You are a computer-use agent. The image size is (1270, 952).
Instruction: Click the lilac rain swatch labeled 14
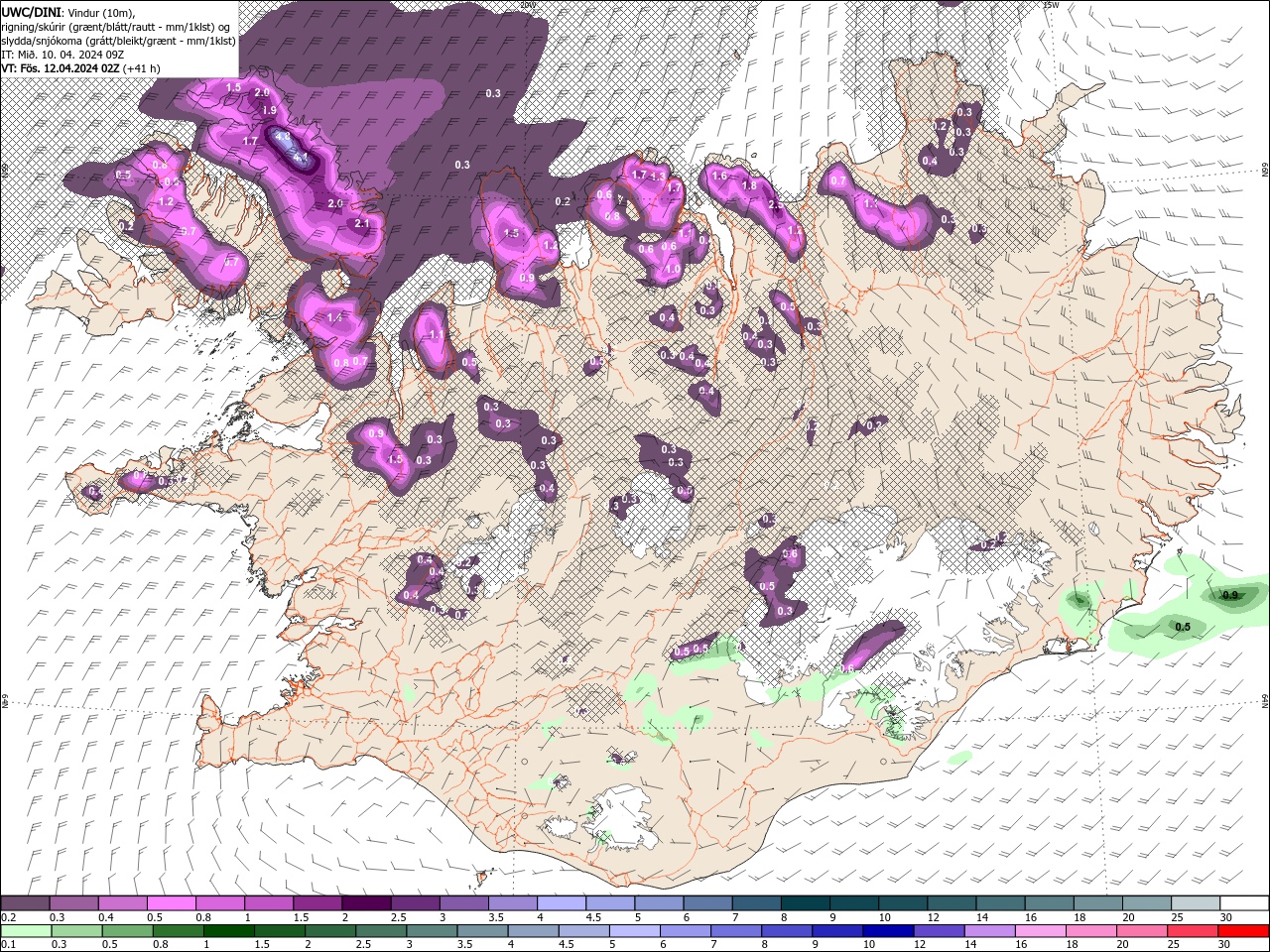pos(991,931)
